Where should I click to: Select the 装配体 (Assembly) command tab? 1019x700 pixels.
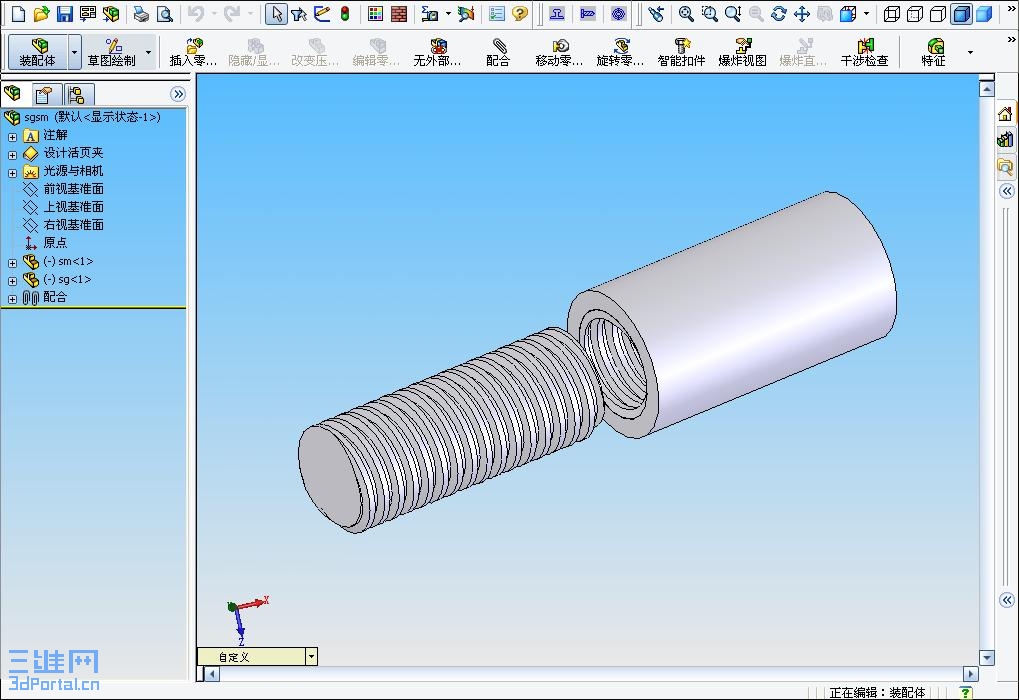click(38, 52)
